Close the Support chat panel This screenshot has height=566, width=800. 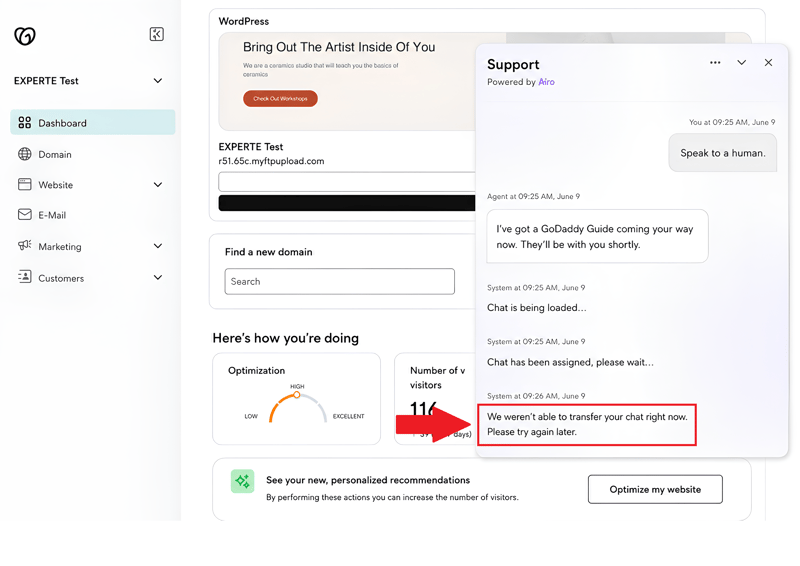tap(768, 62)
